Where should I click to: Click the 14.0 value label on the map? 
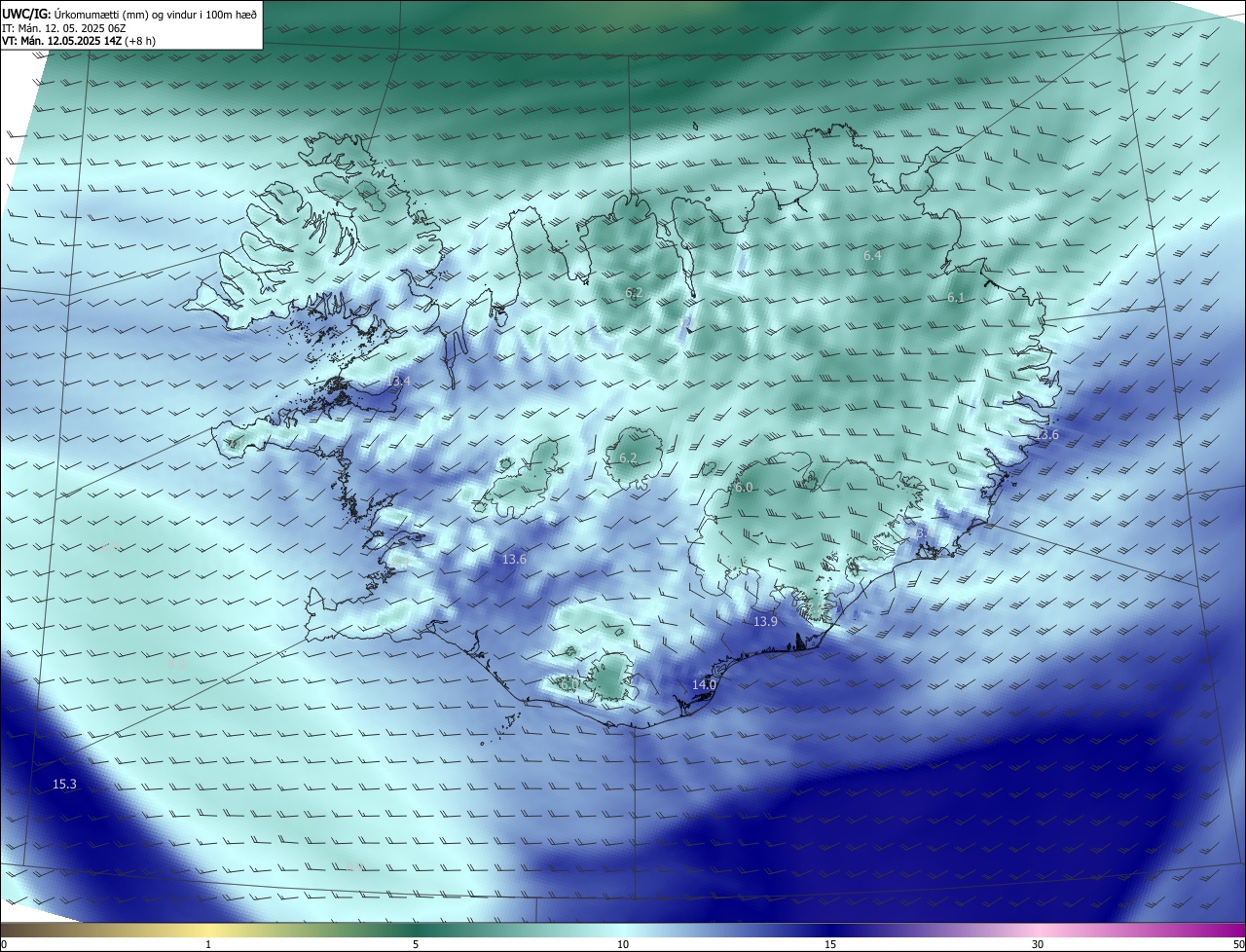pos(704,684)
